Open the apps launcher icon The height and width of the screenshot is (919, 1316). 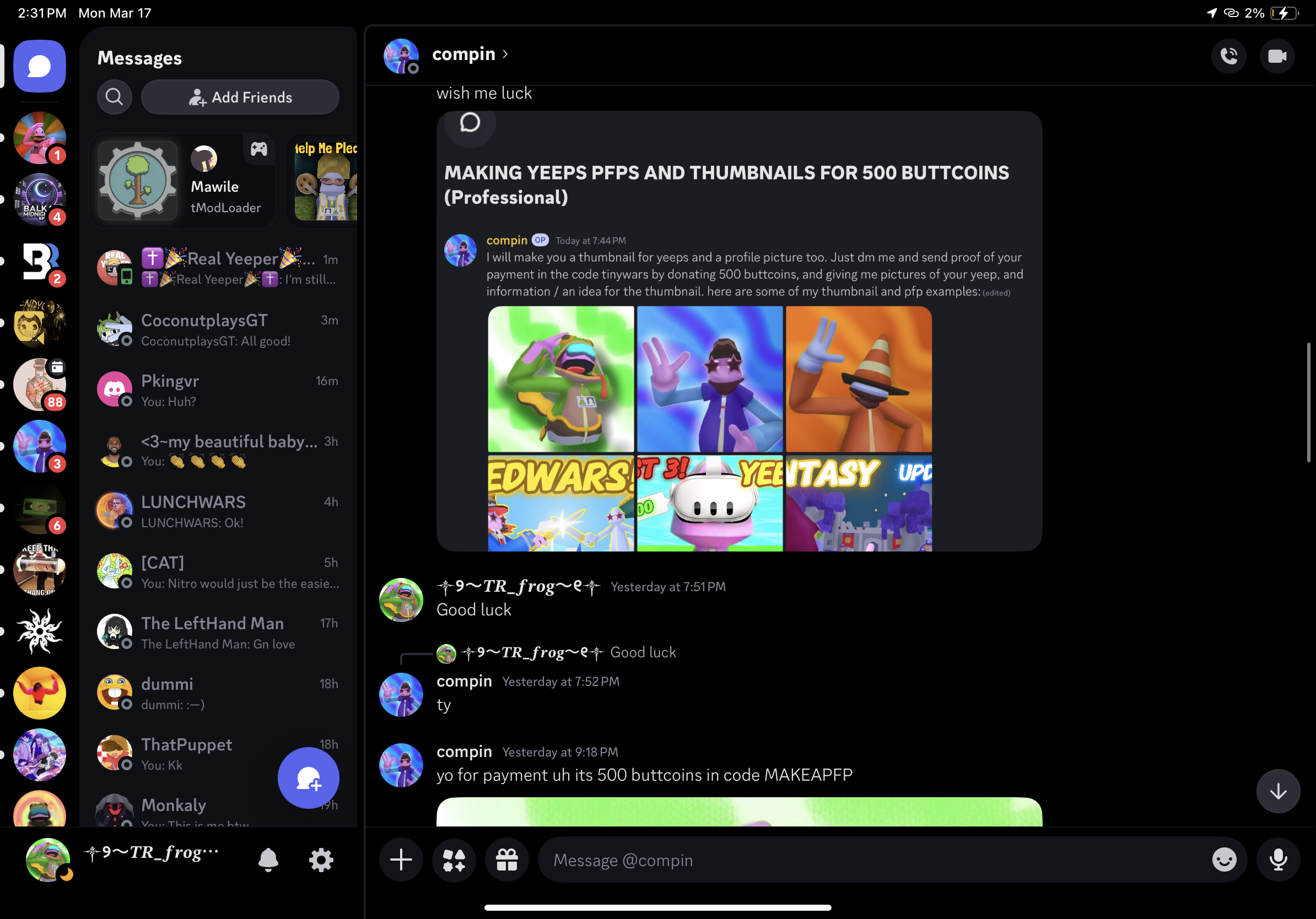click(454, 859)
